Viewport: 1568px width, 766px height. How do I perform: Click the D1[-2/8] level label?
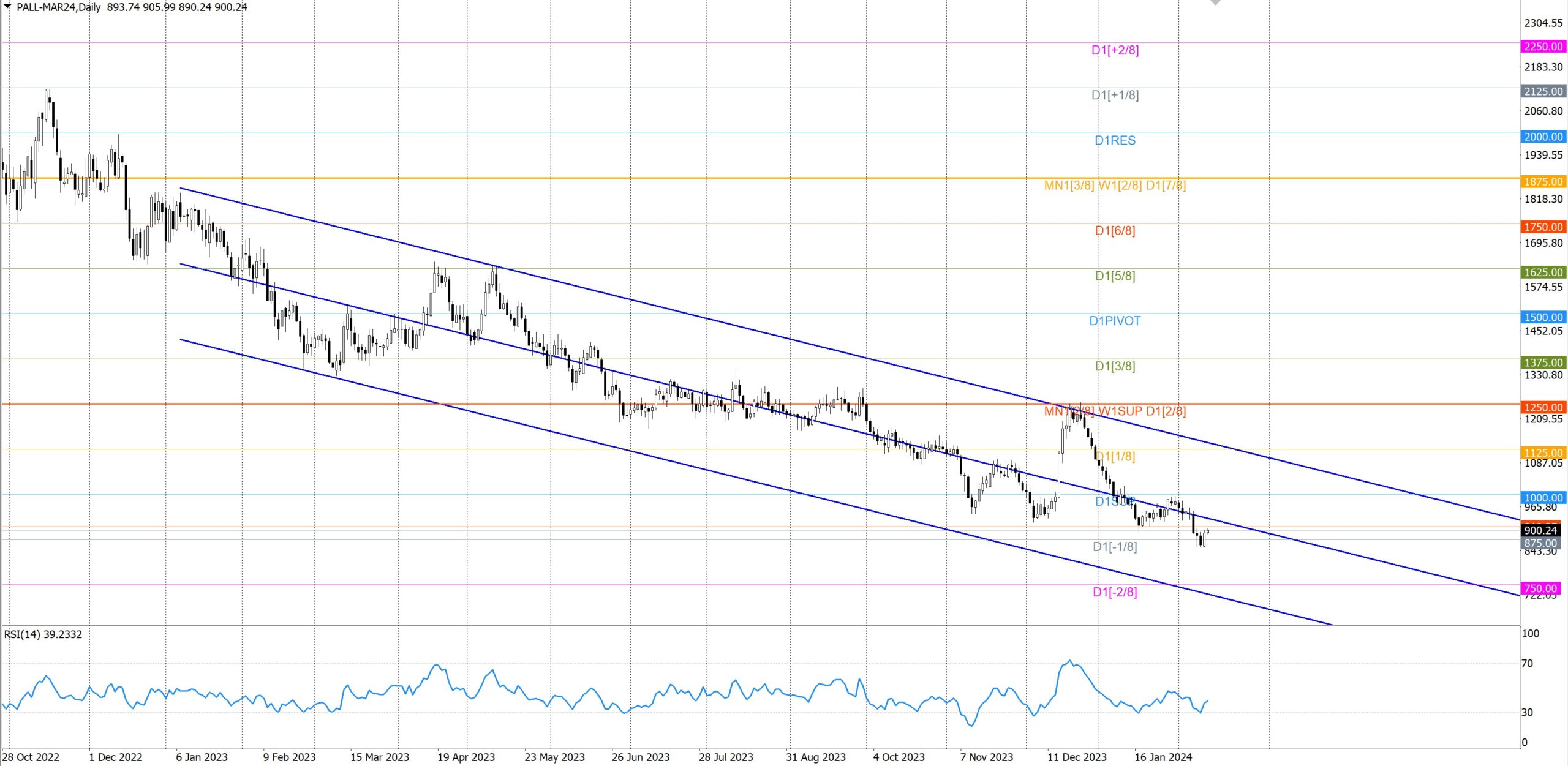[x=1115, y=592]
